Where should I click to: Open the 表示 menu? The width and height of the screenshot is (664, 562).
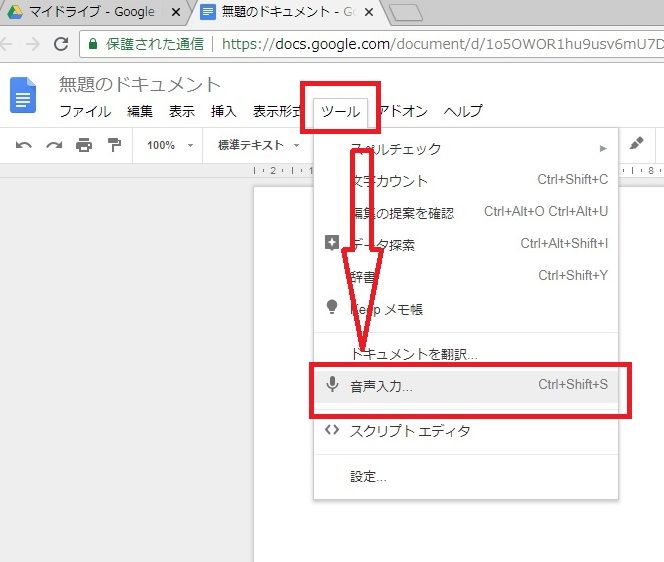tap(182, 111)
